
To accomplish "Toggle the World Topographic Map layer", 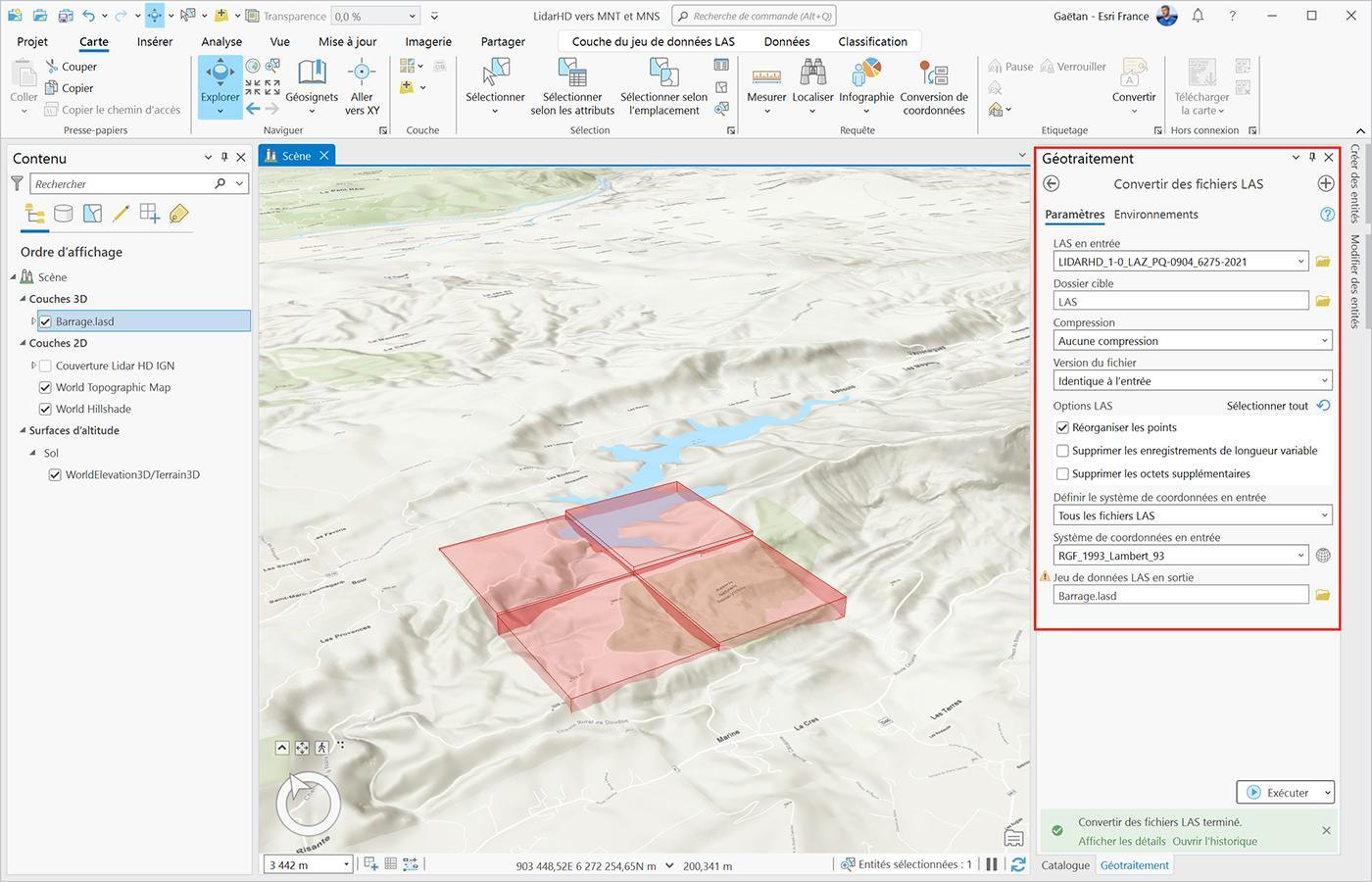I will click(x=45, y=387).
